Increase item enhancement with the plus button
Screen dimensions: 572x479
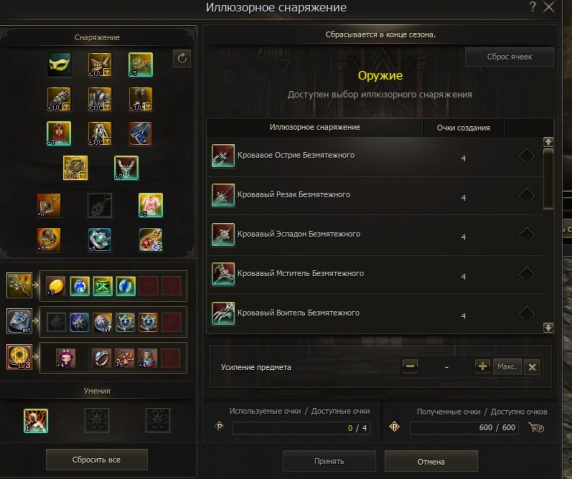pyautogui.click(x=482, y=366)
